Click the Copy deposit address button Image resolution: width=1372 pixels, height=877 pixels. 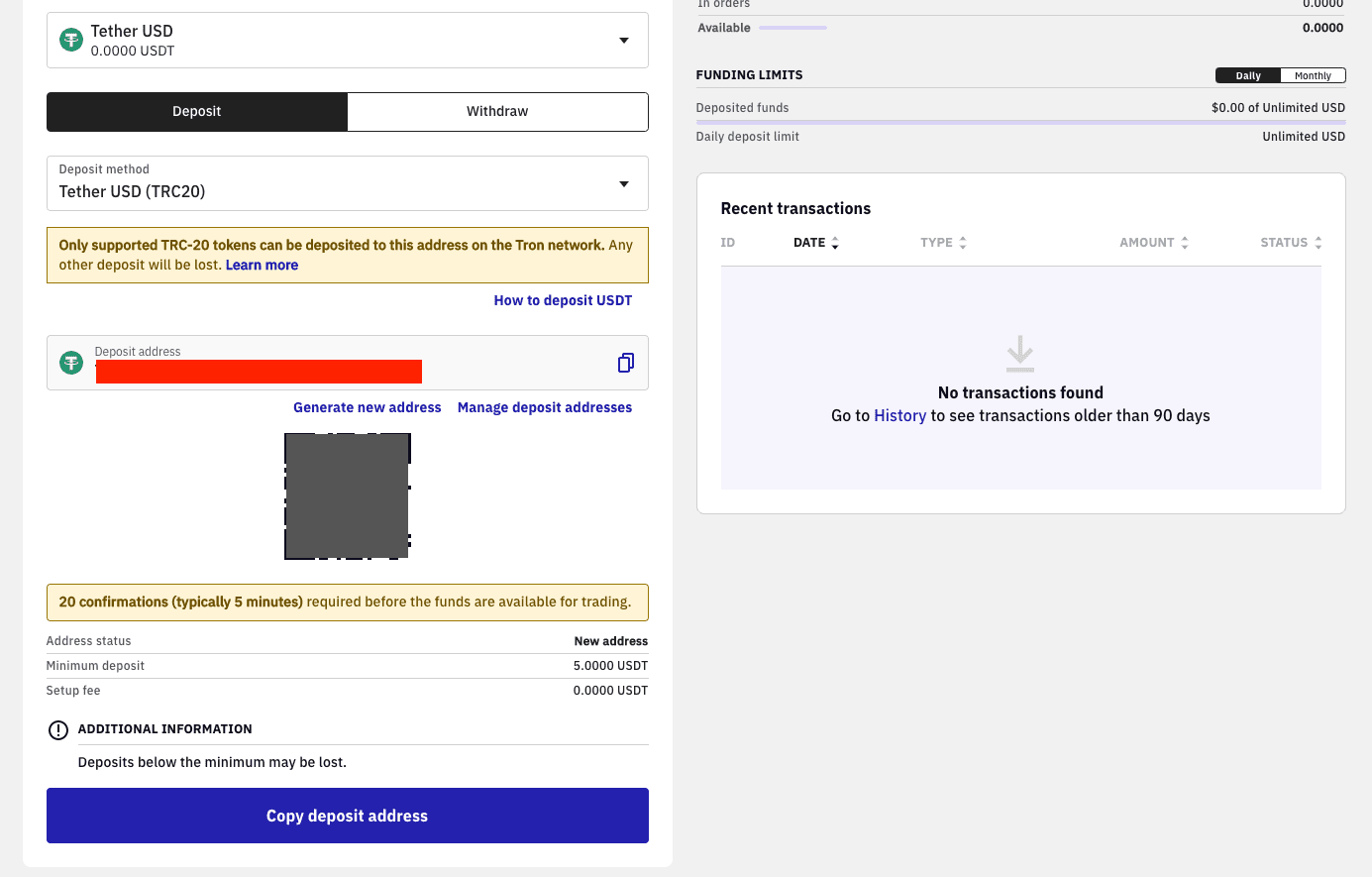pos(348,816)
